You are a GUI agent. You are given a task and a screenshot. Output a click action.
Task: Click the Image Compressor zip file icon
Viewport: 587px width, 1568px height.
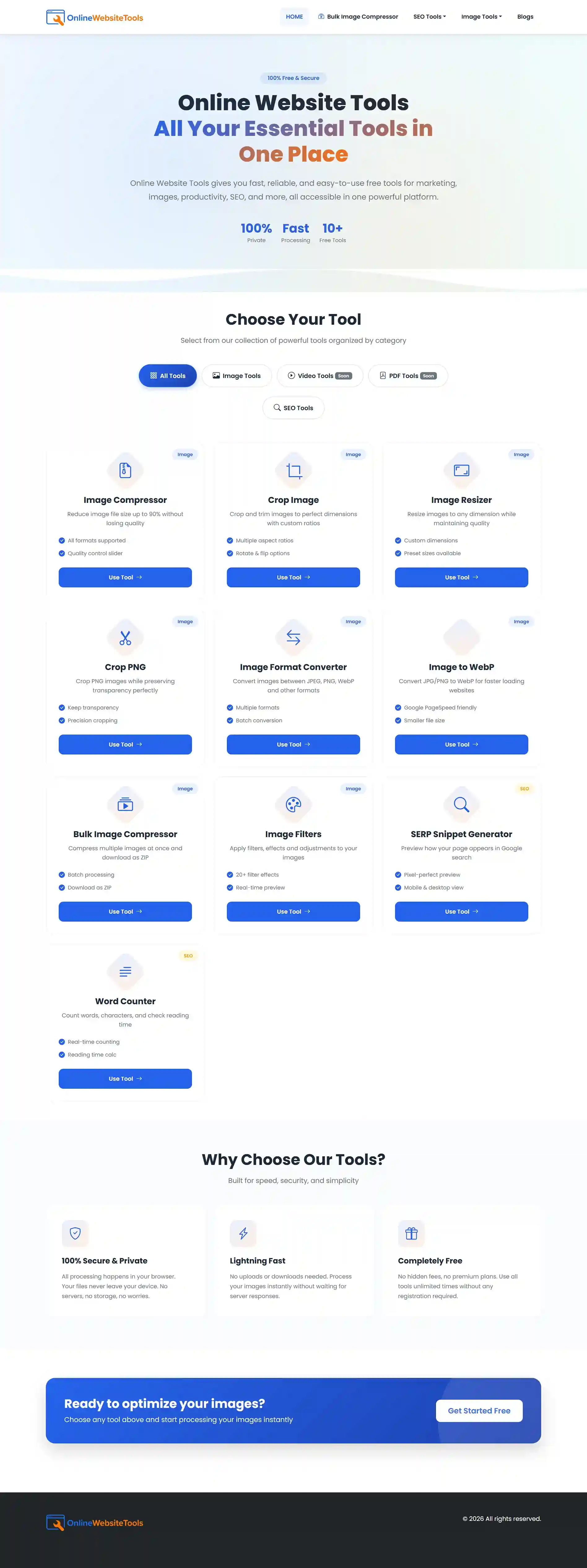125,470
